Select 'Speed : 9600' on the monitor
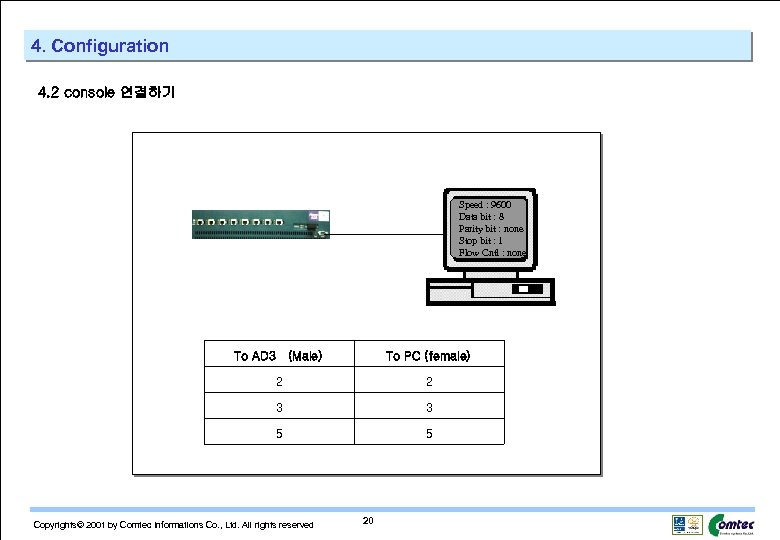Viewport: 780px width, 540px height. [x=485, y=204]
